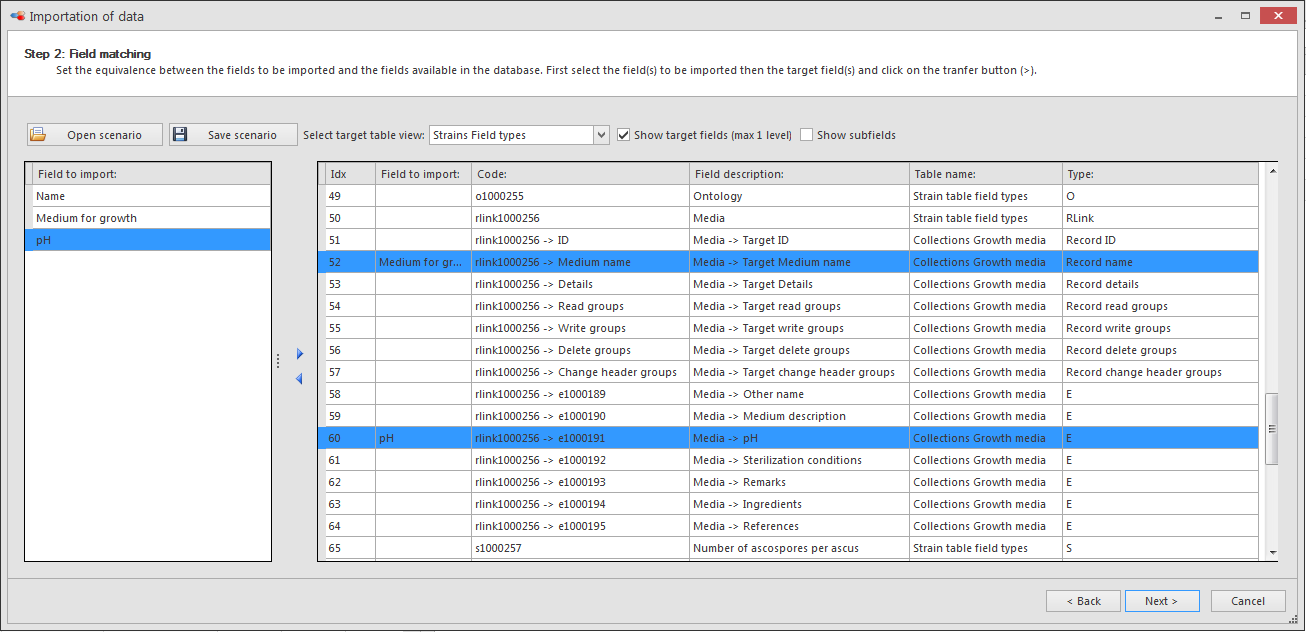Select the Media -> Target Medium name row
Viewport: 1306px width, 632px height.
[788, 262]
